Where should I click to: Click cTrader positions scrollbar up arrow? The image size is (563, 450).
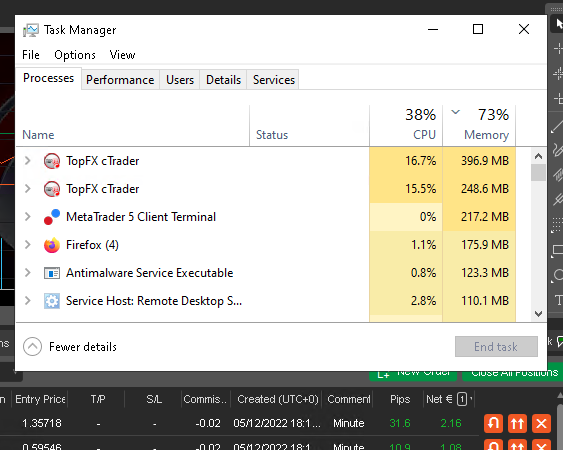point(559,396)
